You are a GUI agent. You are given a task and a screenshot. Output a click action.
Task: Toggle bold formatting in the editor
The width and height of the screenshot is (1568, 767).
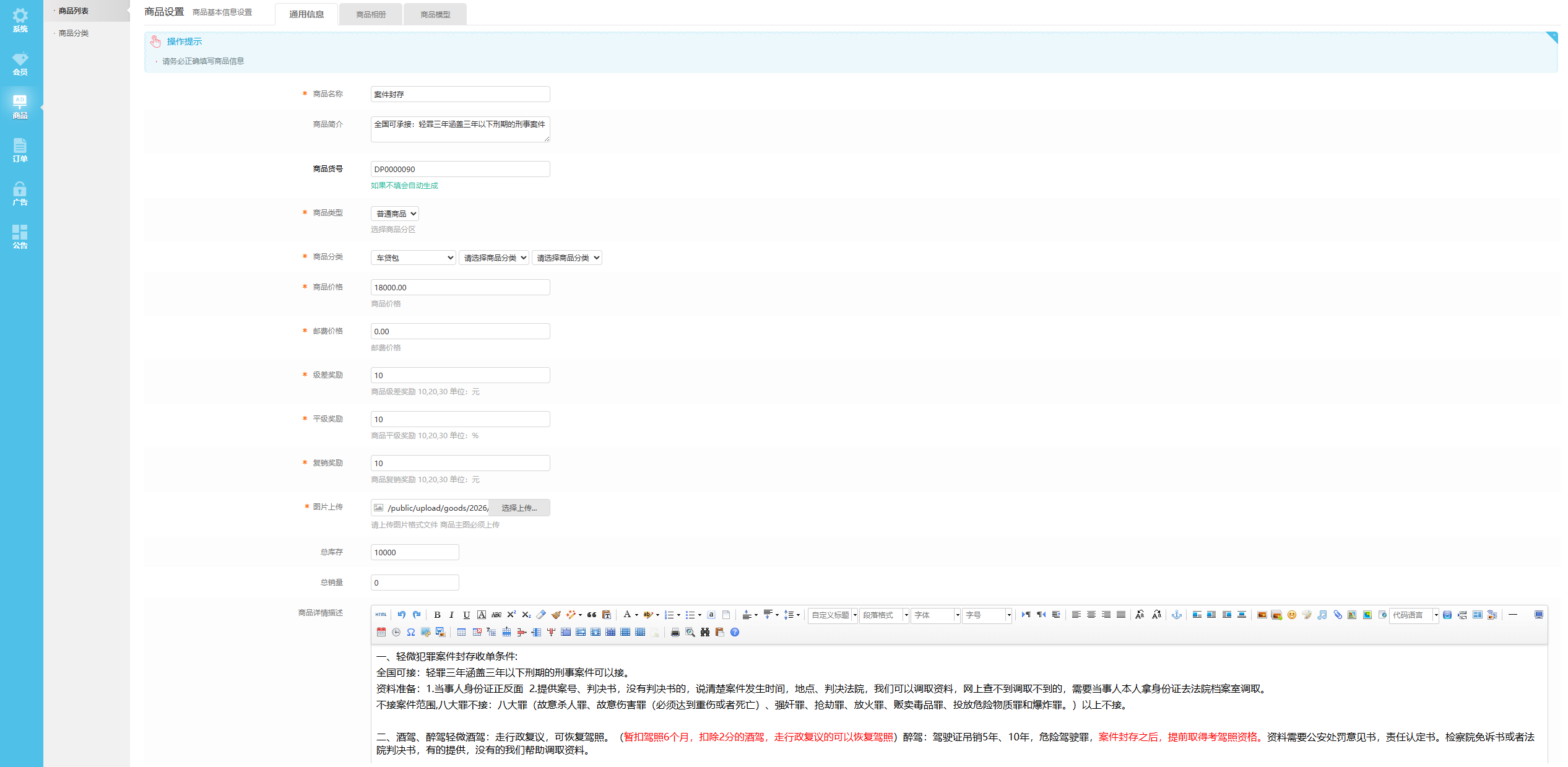pyautogui.click(x=437, y=615)
